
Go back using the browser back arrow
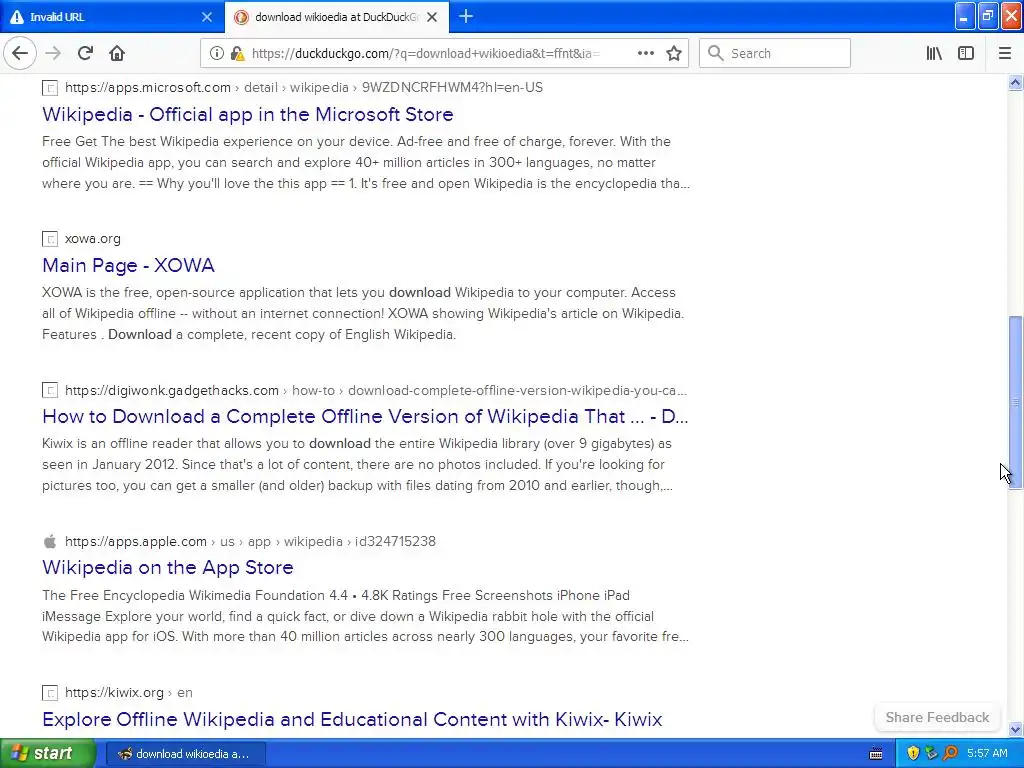click(x=20, y=53)
